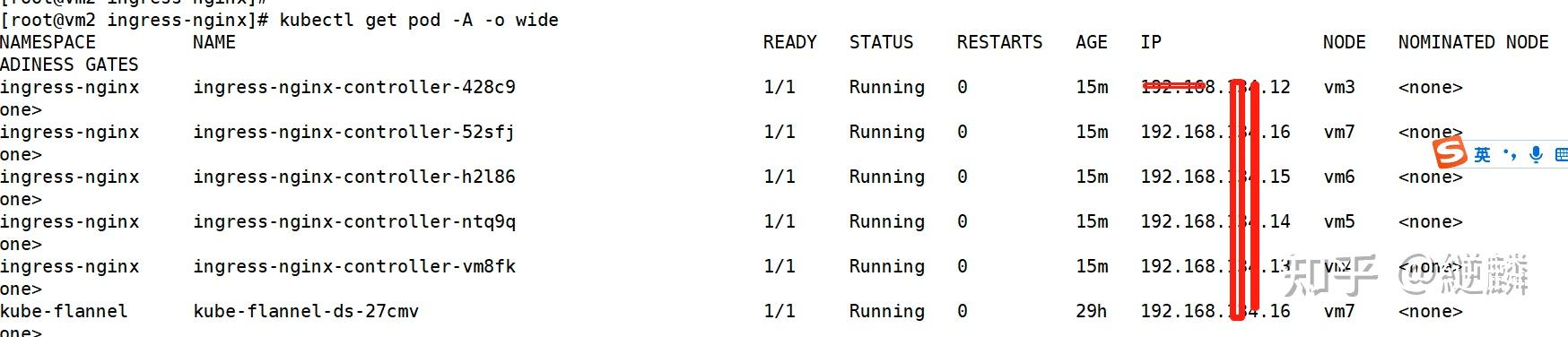Image resolution: width=1568 pixels, height=337 pixels.
Task: Toggle the 英 English/Chinese input mode
Action: pos(1482,155)
